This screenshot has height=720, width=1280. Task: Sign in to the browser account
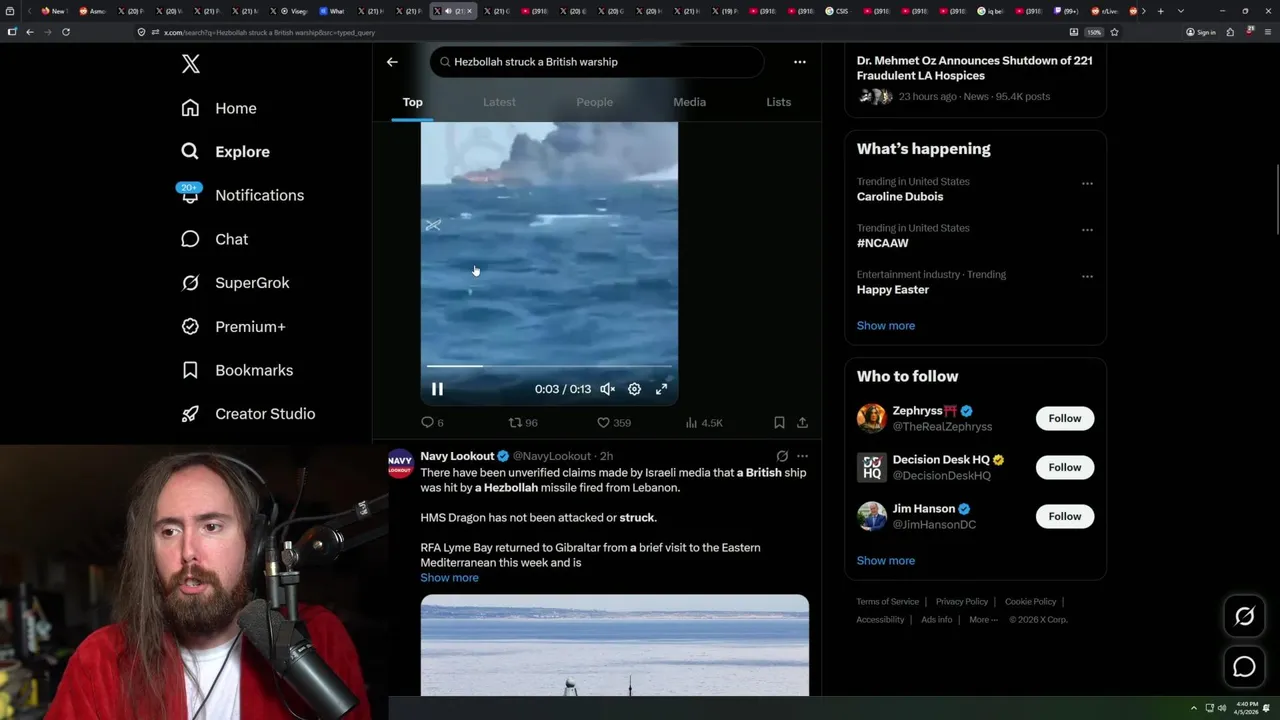point(1200,32)
